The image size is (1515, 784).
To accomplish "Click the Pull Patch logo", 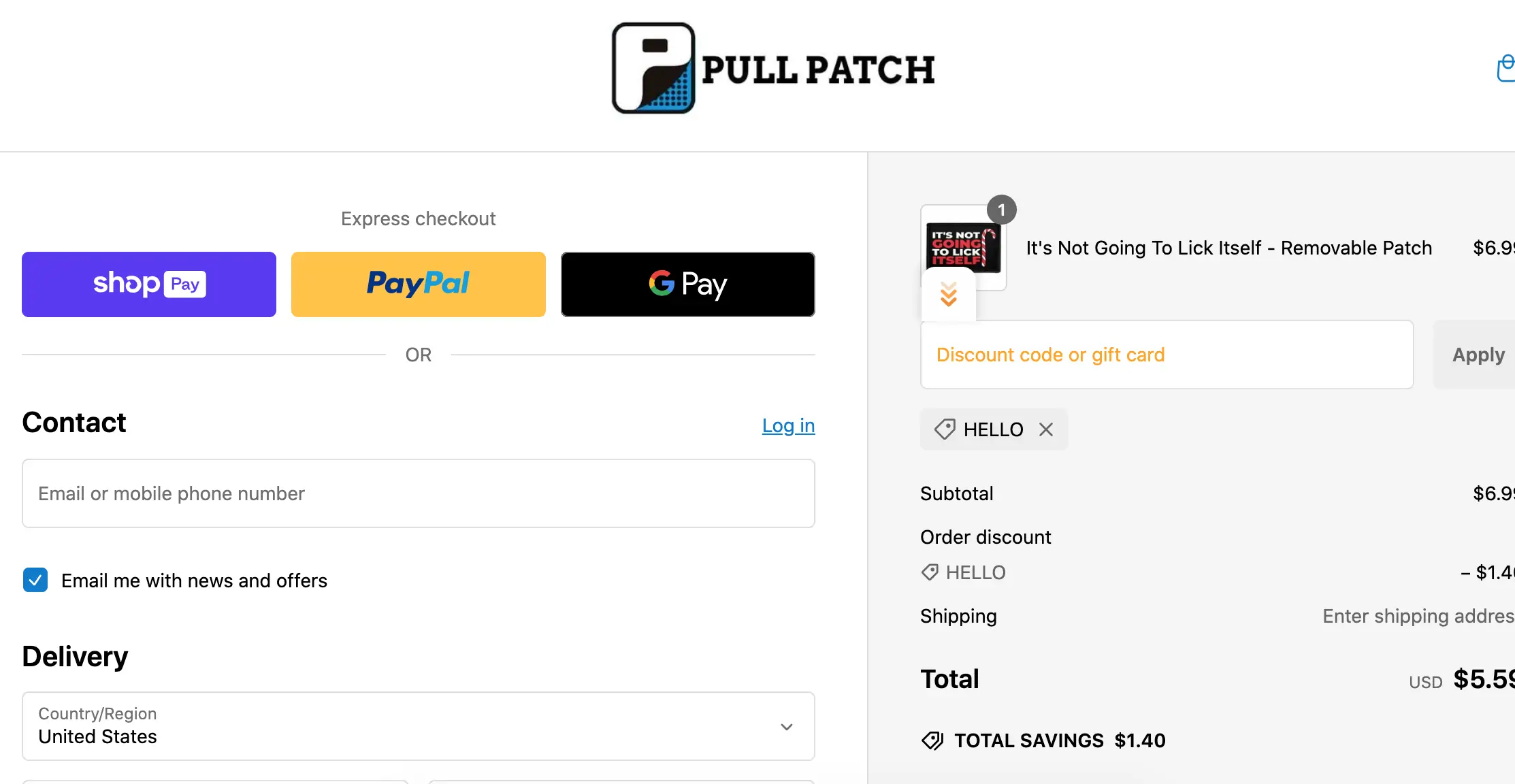I will [x=773, y=68].
